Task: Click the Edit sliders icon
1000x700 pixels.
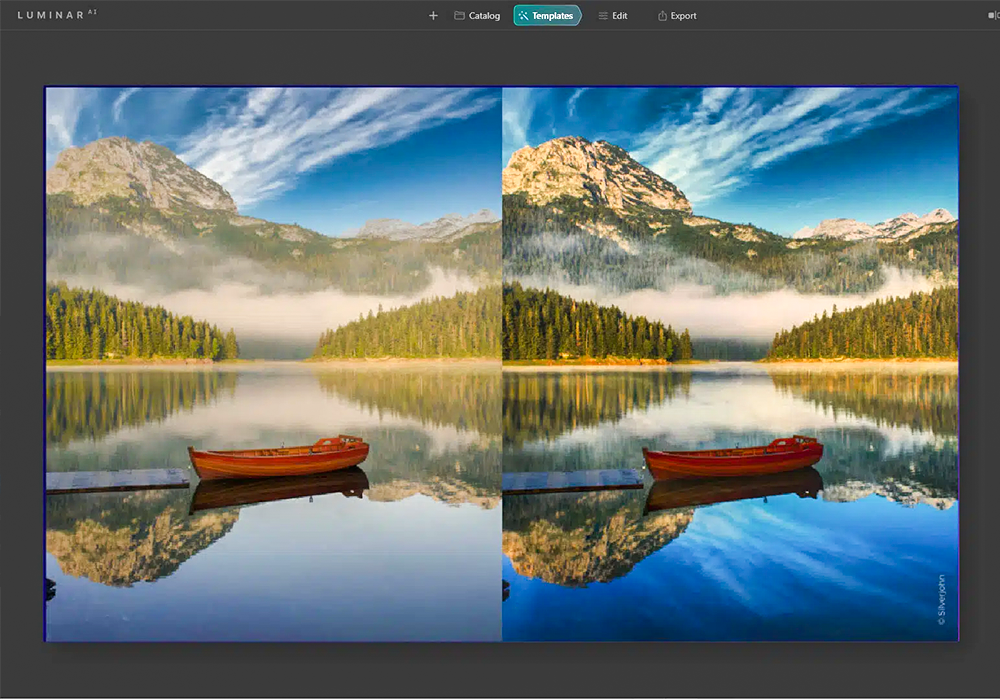Action: (602, 16)
